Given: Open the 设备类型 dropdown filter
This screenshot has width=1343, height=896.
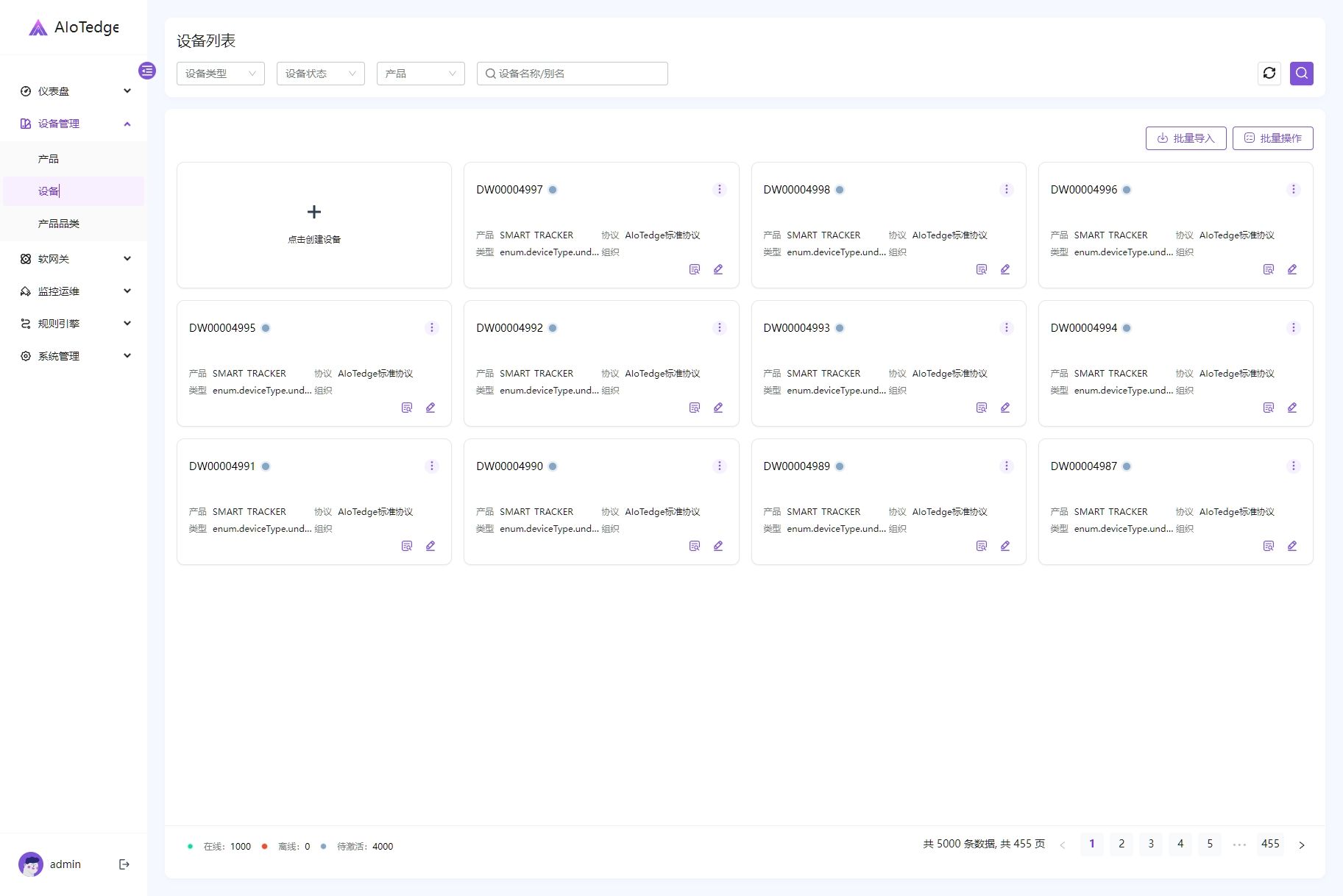Looking at the screenshot, I should [221, 74].
